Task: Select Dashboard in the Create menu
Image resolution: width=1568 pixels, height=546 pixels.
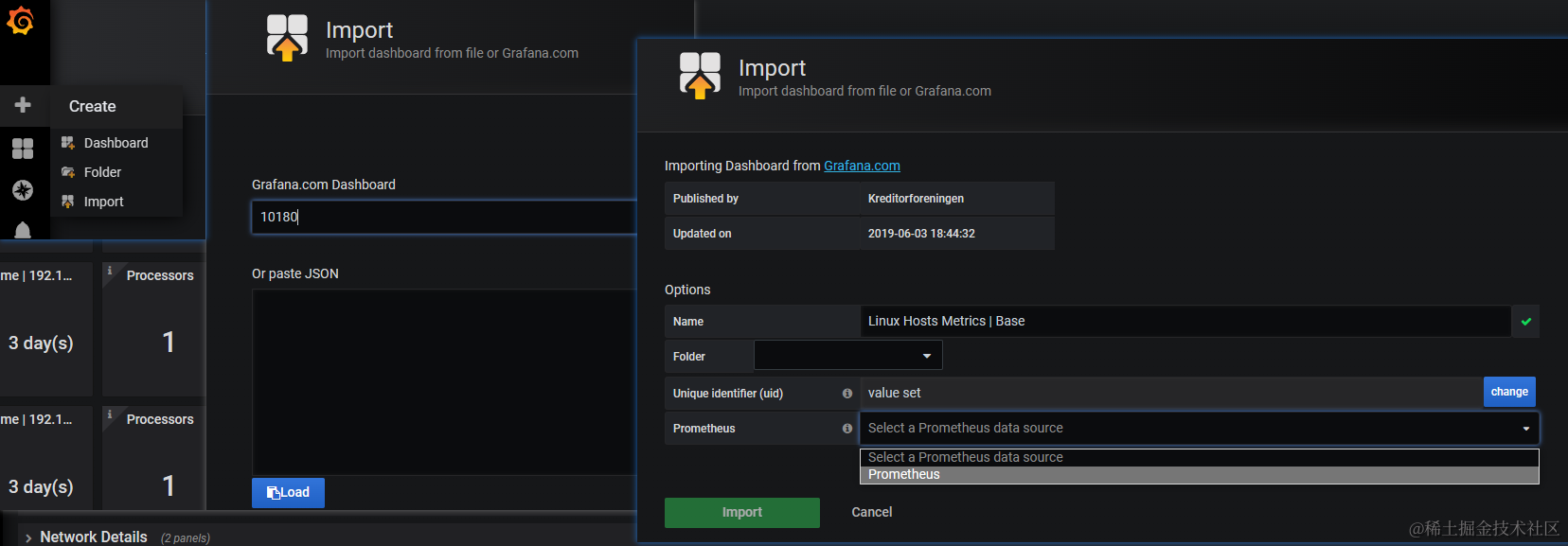Action: pos(116,143)
